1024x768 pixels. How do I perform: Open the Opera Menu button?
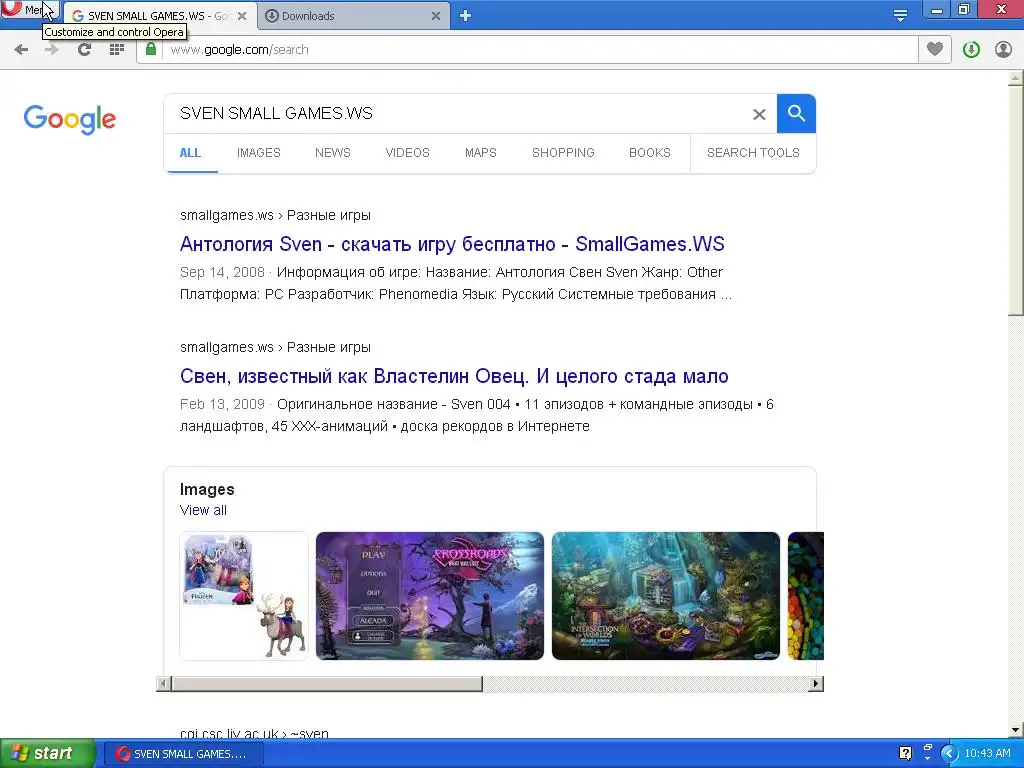click(x=29, y=10)
